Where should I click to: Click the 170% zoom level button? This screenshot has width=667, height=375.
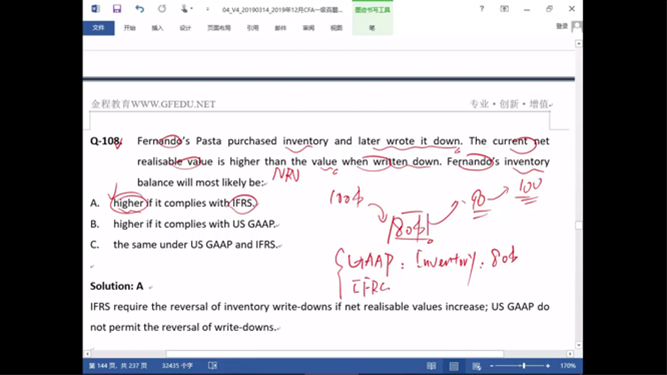coord(568,366)
